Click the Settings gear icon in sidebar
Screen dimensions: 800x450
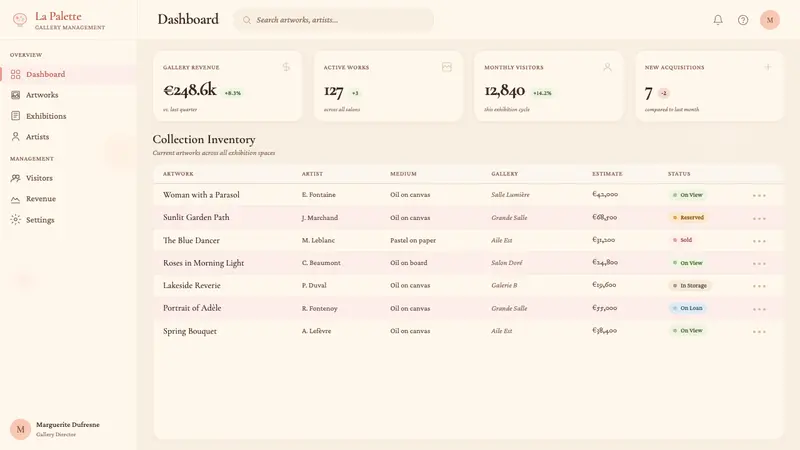pos(16,220)
